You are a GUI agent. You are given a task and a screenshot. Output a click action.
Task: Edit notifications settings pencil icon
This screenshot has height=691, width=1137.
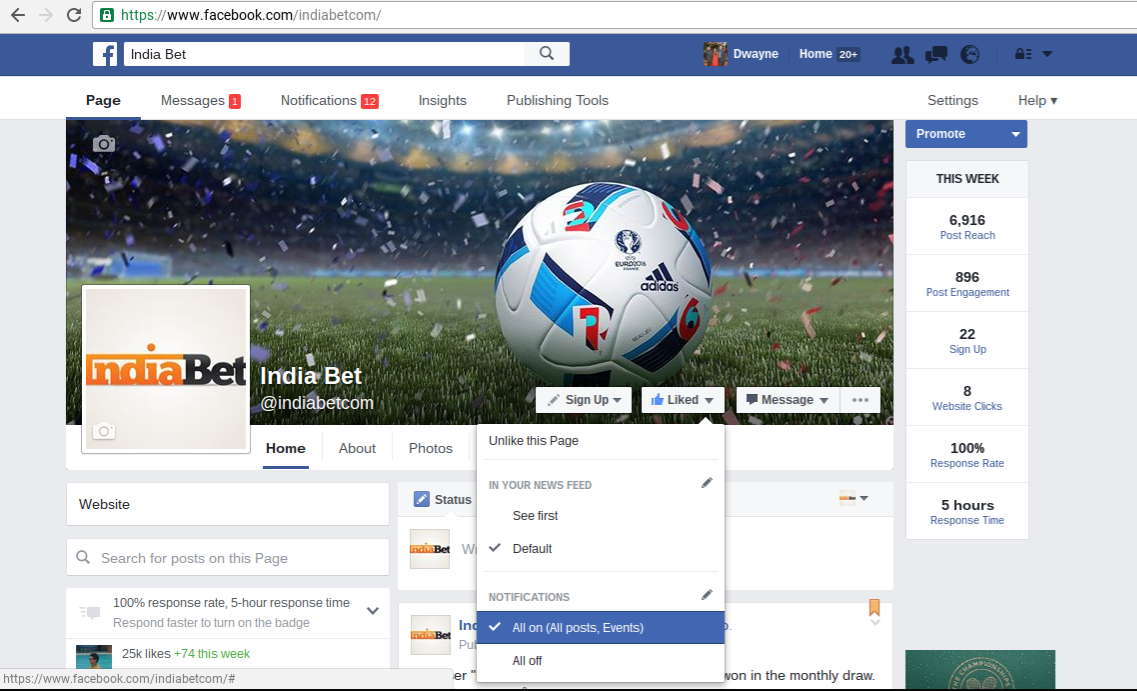coord(707,595)
